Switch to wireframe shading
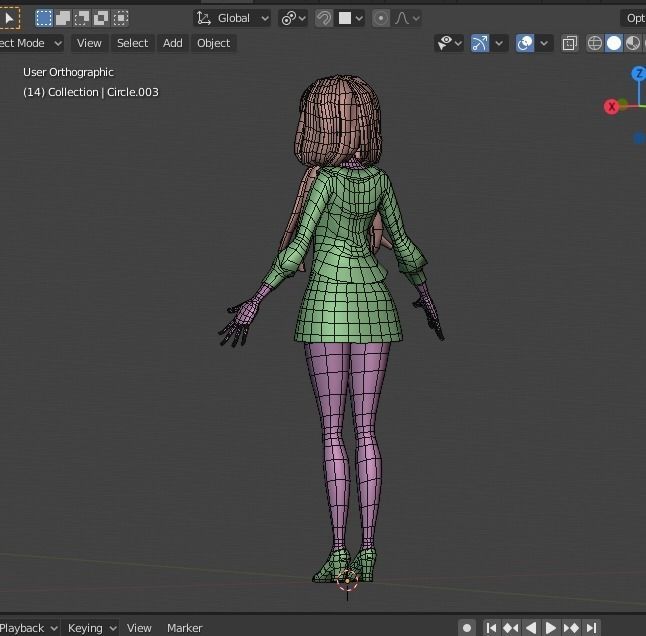Screen dimensions: 646x636 point(595,43)
